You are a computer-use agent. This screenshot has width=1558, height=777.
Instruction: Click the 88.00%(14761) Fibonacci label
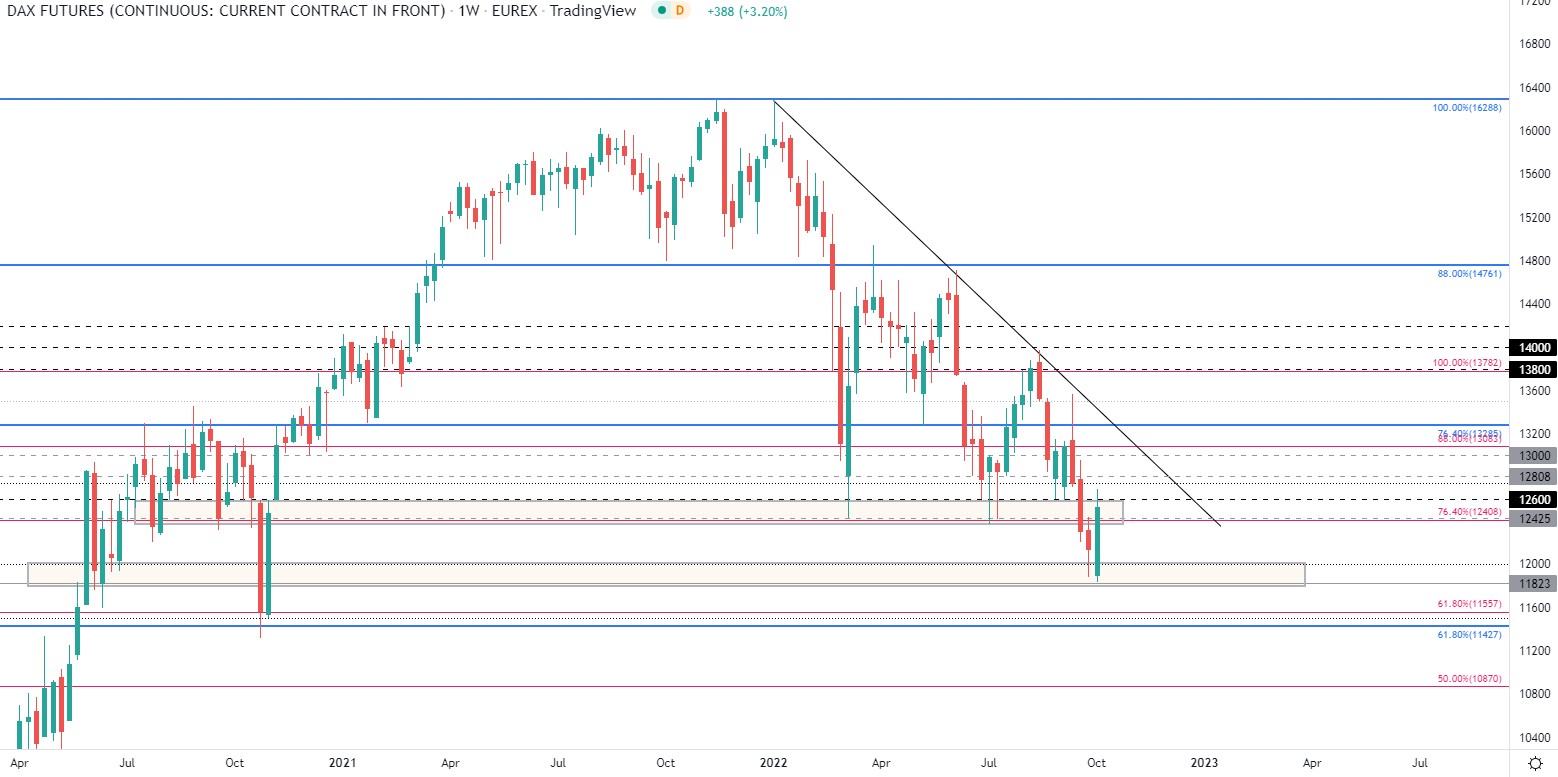pos(1470,273)
